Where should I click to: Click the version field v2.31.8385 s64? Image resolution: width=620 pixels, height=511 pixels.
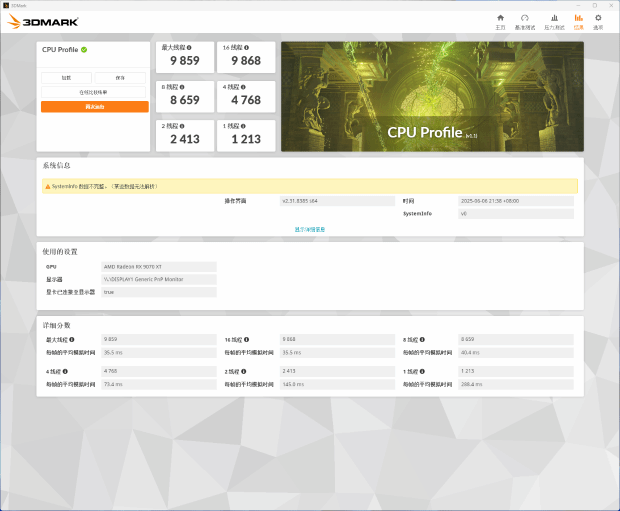pyautogui.click(x=337, y=201)
